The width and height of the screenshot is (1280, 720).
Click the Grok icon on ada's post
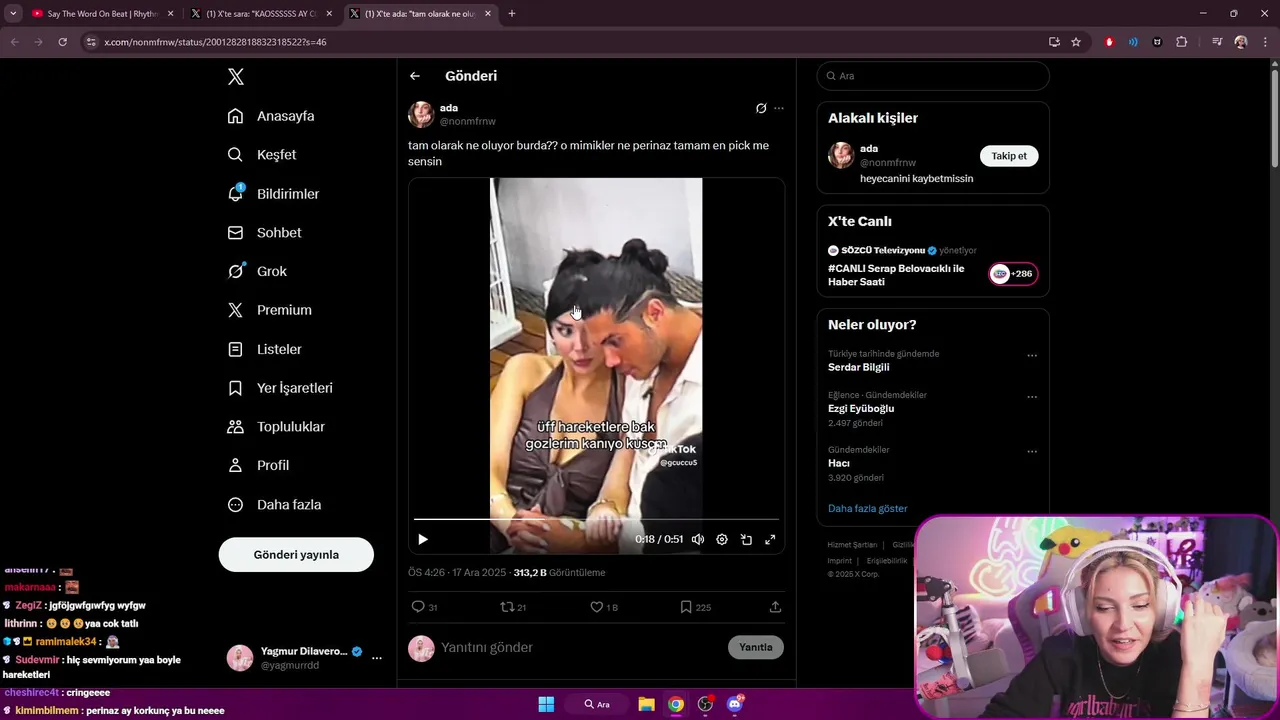point(761,108)
